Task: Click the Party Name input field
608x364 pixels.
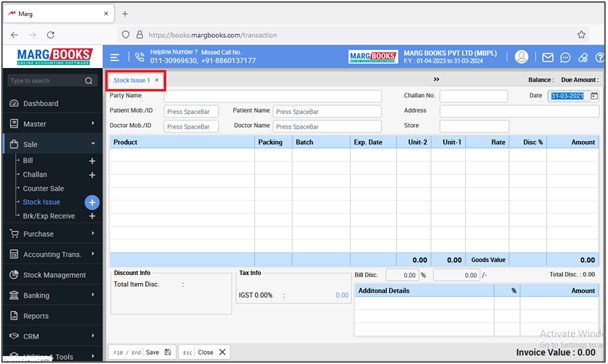Action: [x=273, y=96]
